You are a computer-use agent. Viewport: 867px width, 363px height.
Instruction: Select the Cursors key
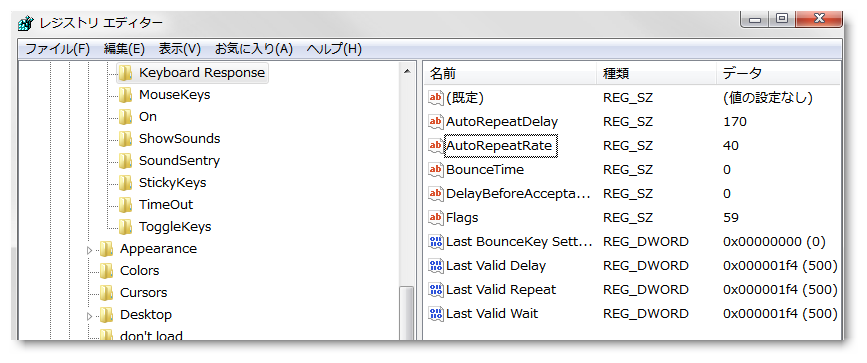click(144, 293)
